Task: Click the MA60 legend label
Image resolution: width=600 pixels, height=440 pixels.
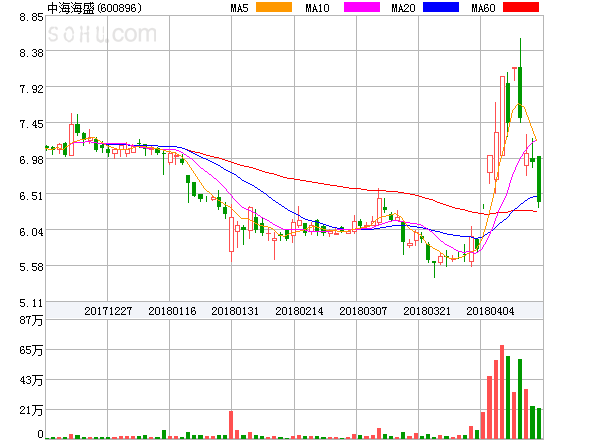Action: [483, 8]
